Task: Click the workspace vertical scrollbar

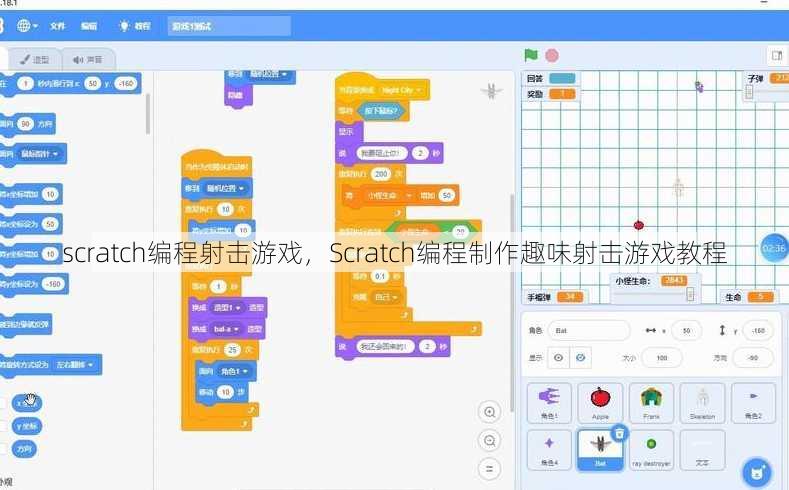Action: (x=513, y=302)
